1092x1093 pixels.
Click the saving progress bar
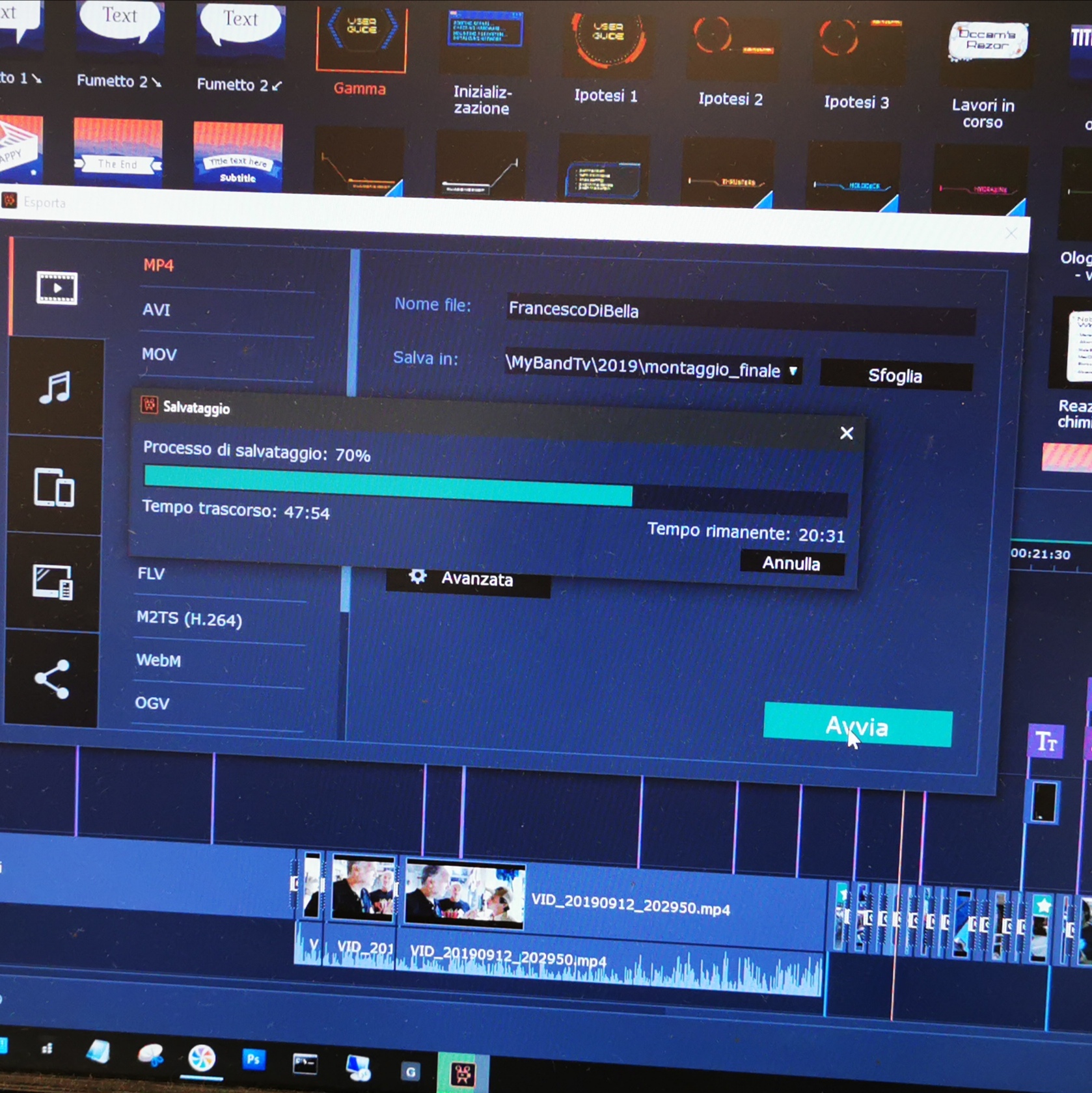495,491
